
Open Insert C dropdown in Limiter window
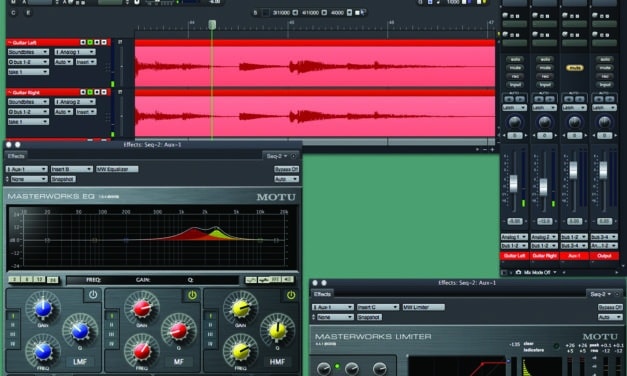pyautogui.click(x=378, y=307)
